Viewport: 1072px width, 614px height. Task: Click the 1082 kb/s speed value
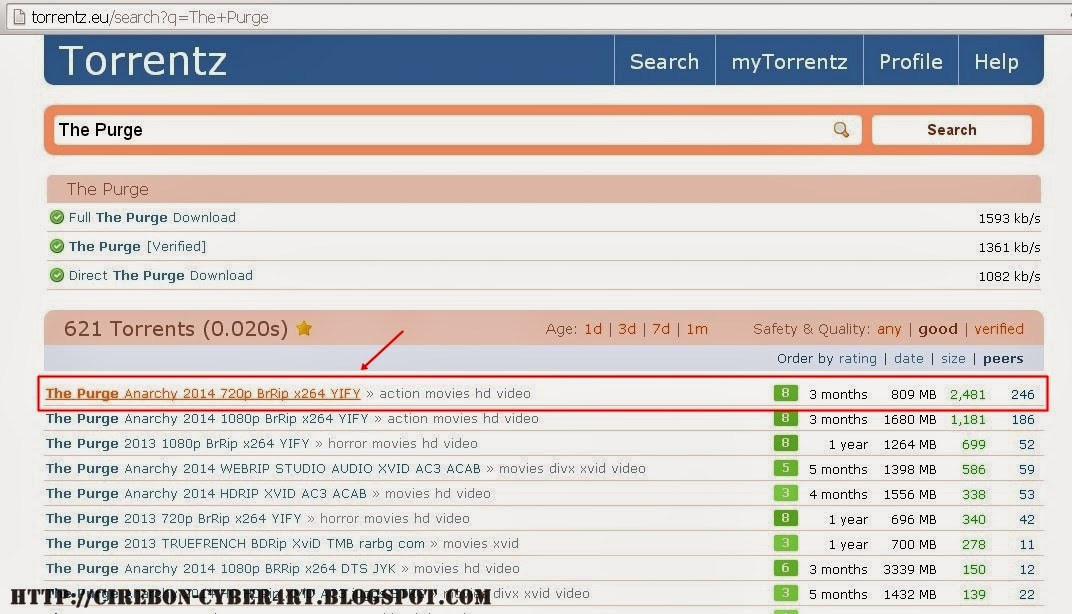[1009, 276]
